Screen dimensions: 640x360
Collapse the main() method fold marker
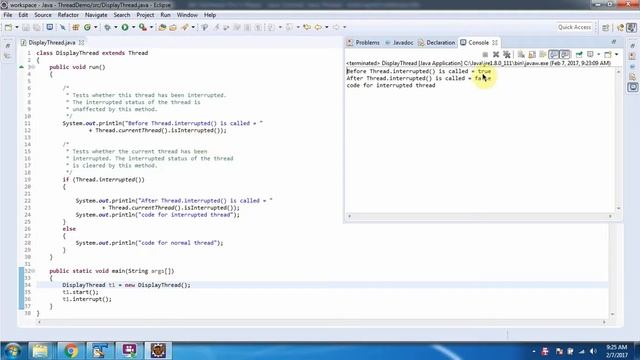(33, 271)
